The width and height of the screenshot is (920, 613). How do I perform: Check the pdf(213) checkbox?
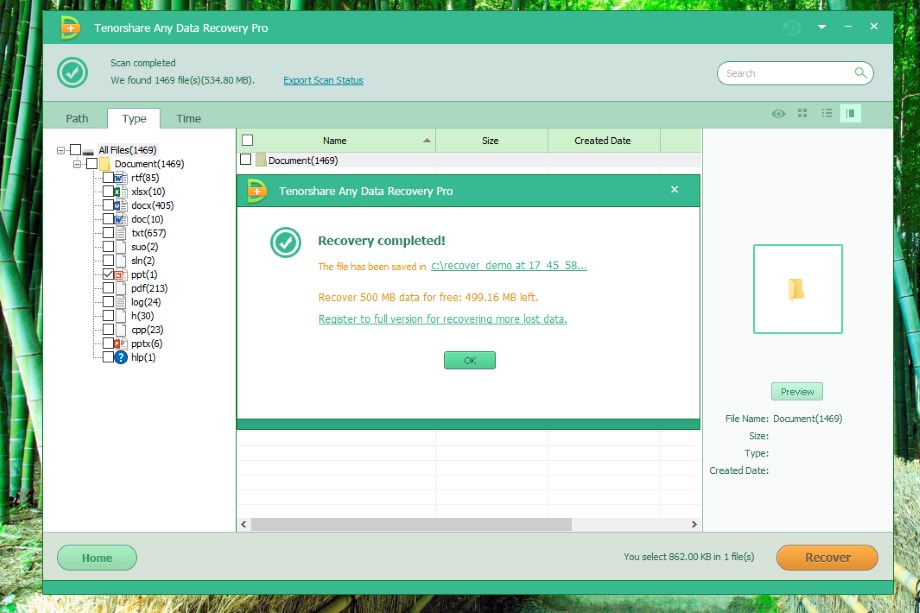pyautogui.click(x=108, y=288)
